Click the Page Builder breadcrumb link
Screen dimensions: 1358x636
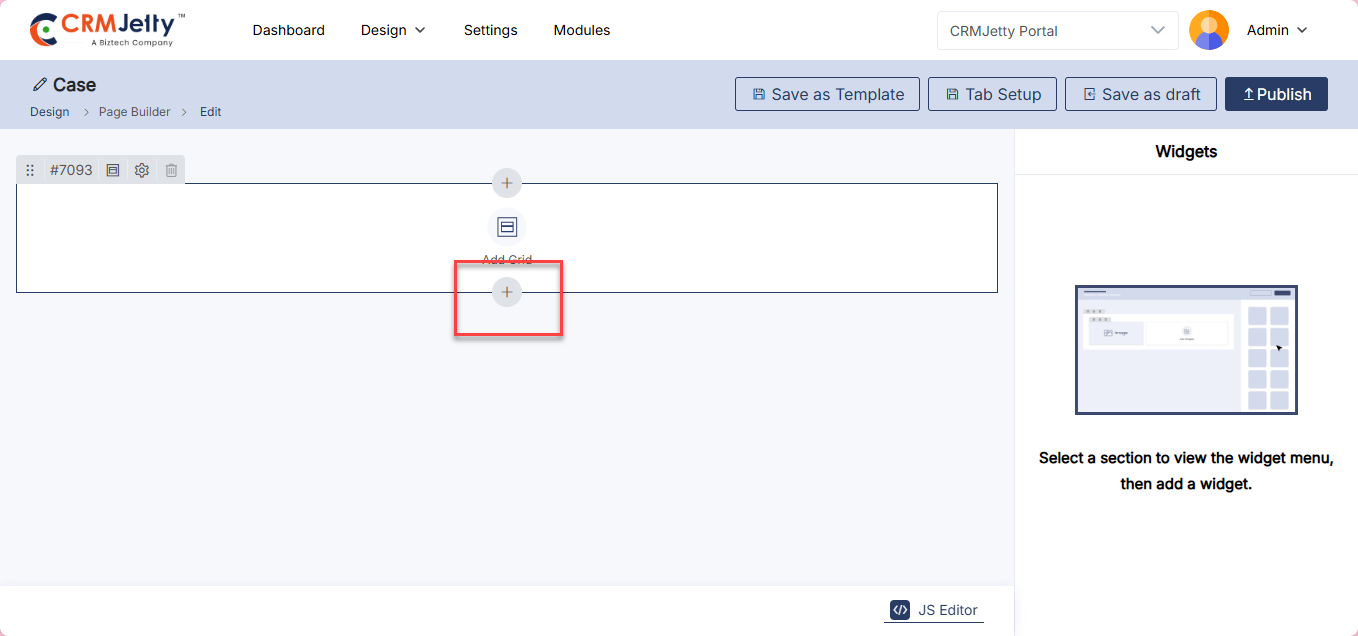click(134, 112)
